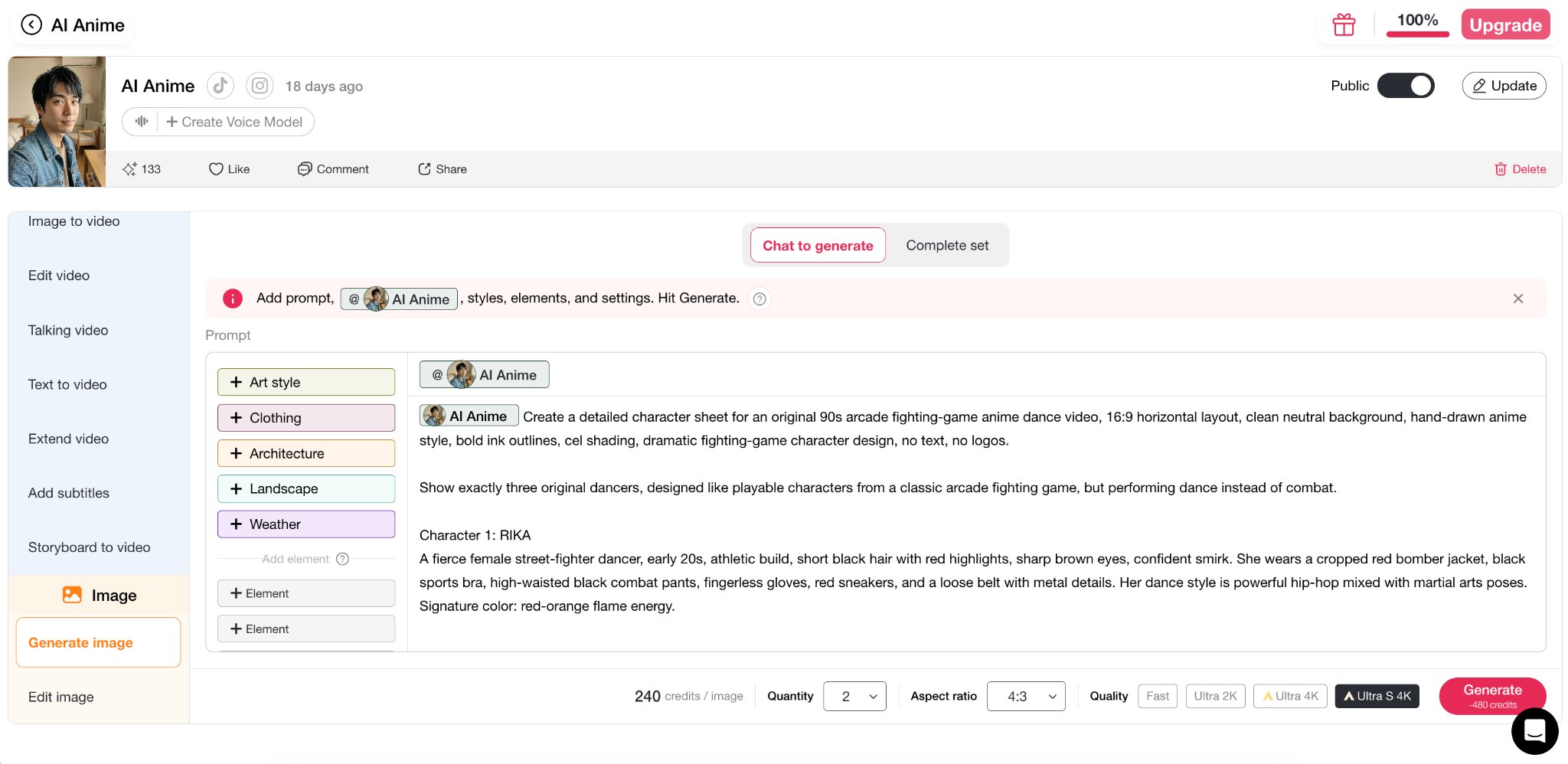
Task: Add the first custom Element
Action: click(306, 593)
